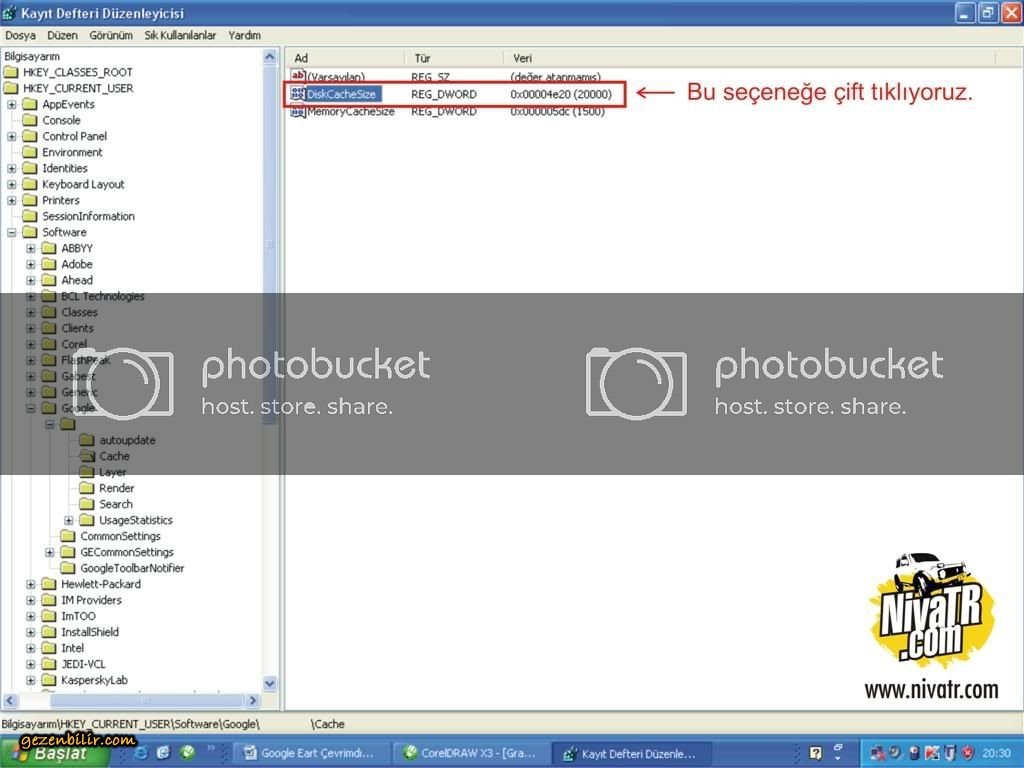Open the Görünüm menu

(111, 35)
